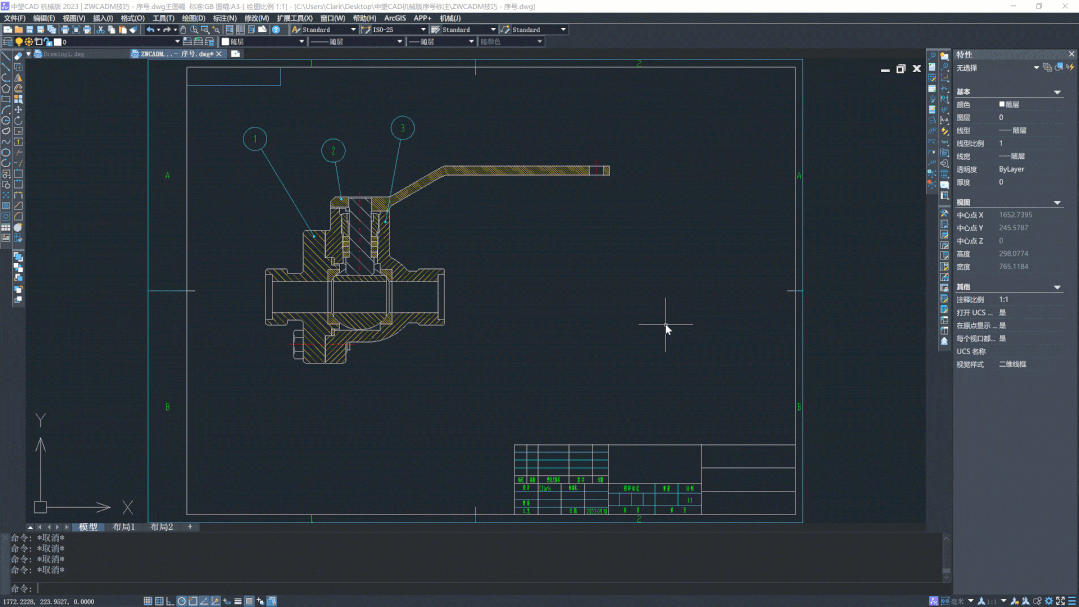Switch to the Drawing1.dwg document tab
The width and height of the screenshot is (1079, 607).
pos(64,54)
